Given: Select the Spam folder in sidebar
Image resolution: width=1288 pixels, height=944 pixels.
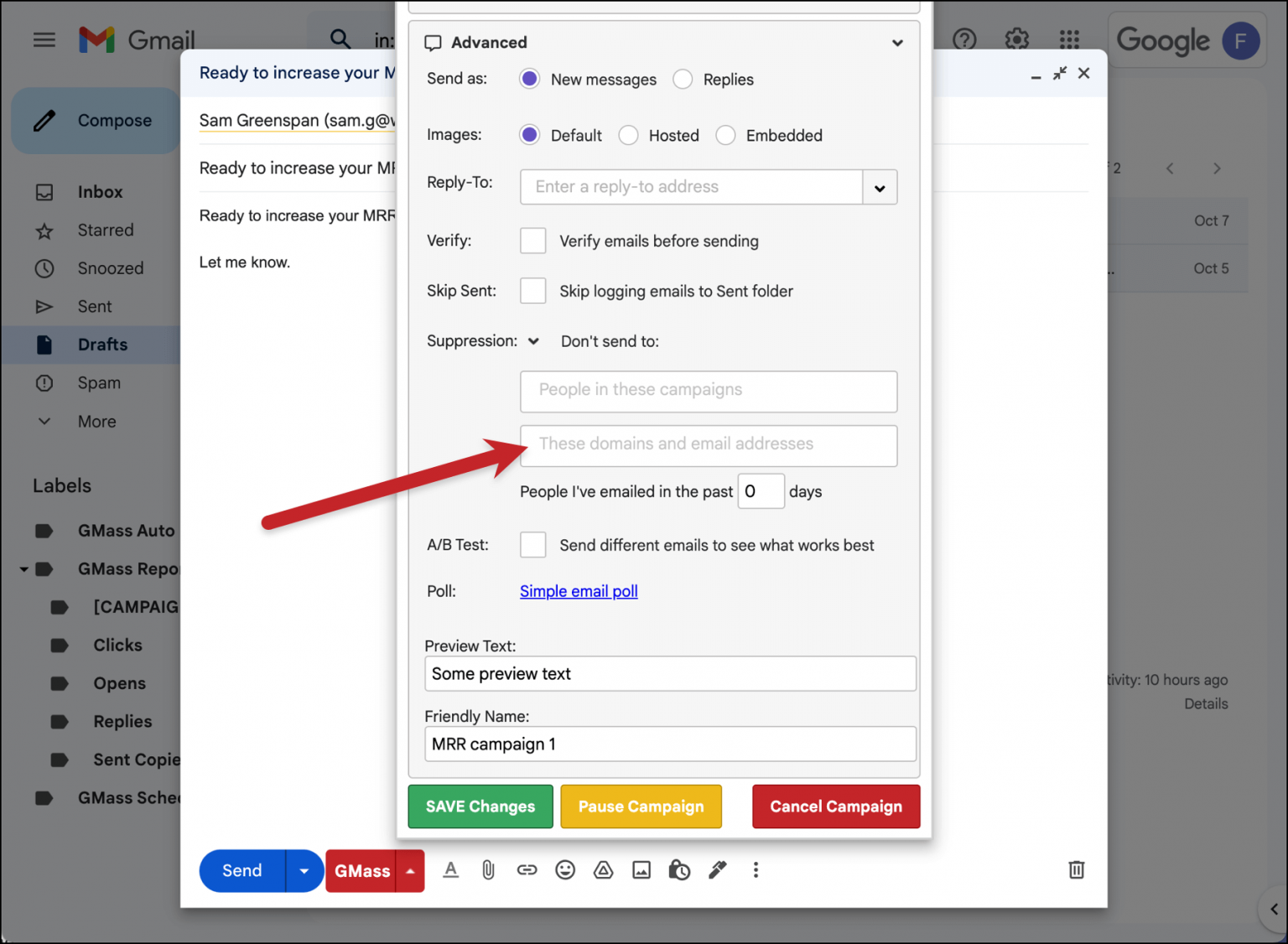Looking at the screenshot, I should [99, 383].
